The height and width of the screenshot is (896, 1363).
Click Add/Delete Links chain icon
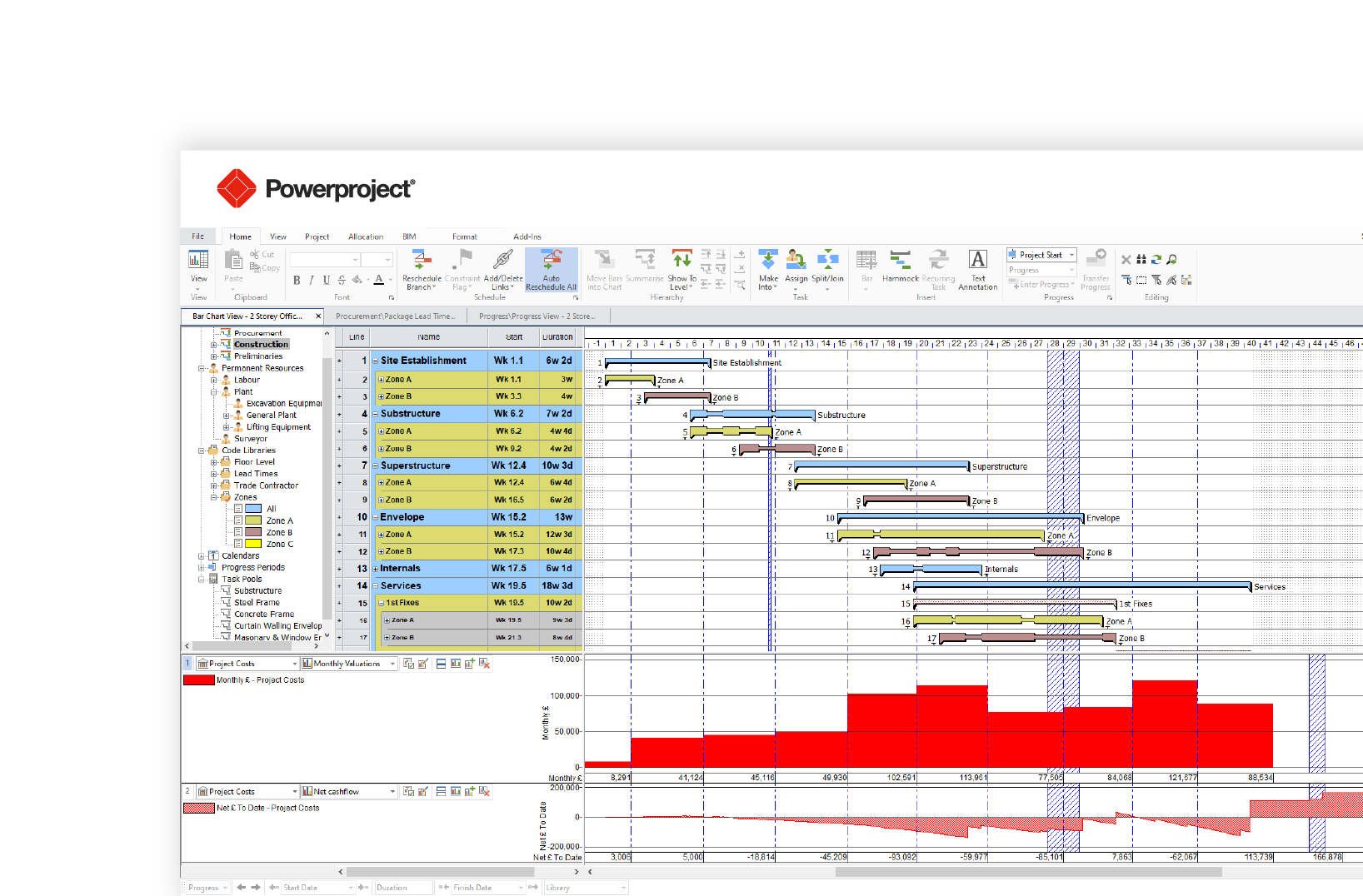pos(503,260)
